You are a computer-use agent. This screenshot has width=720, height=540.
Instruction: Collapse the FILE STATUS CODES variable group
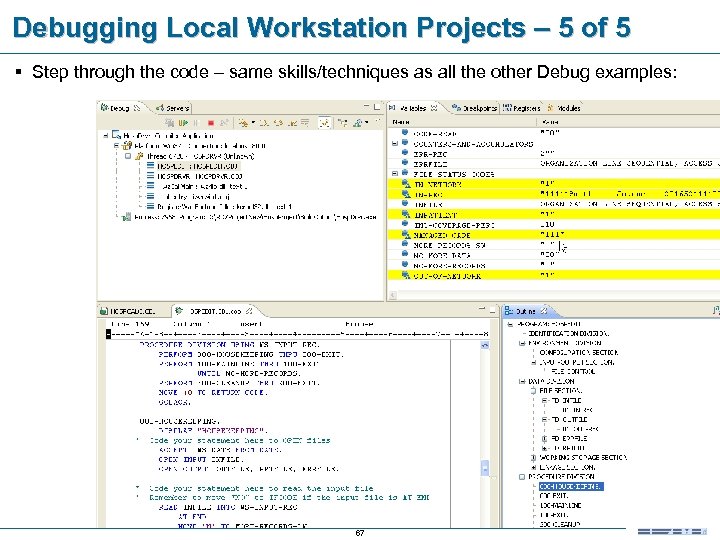pyautogui.click(x=395, y=174)
